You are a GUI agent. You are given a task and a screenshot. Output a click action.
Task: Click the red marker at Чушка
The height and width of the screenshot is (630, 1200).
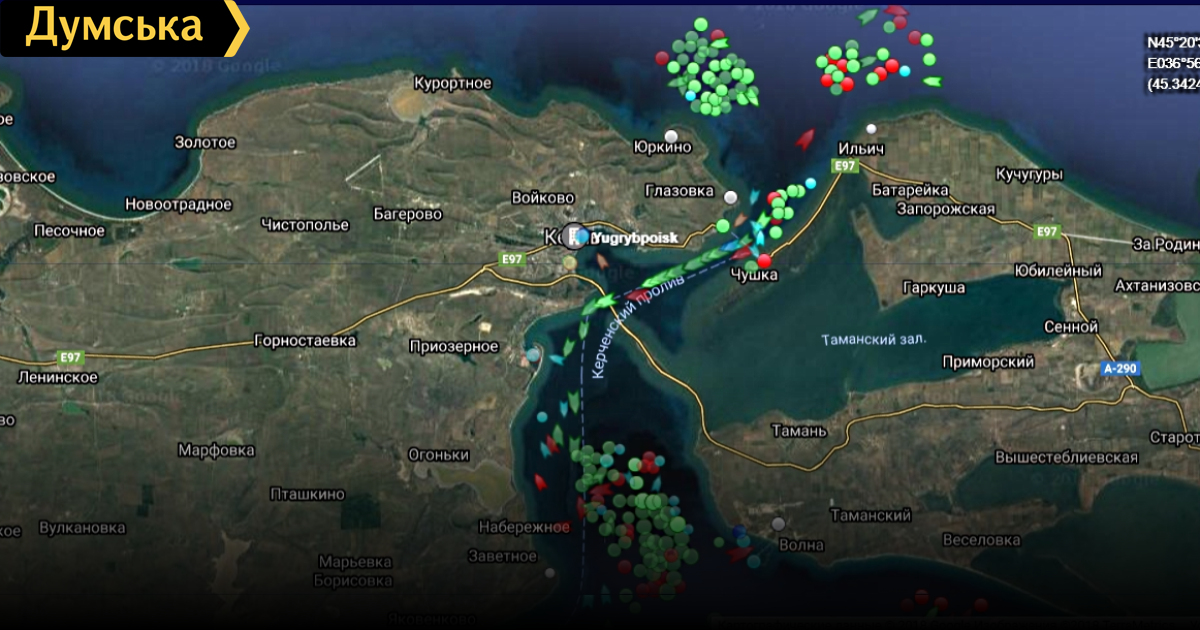[764, 261]
